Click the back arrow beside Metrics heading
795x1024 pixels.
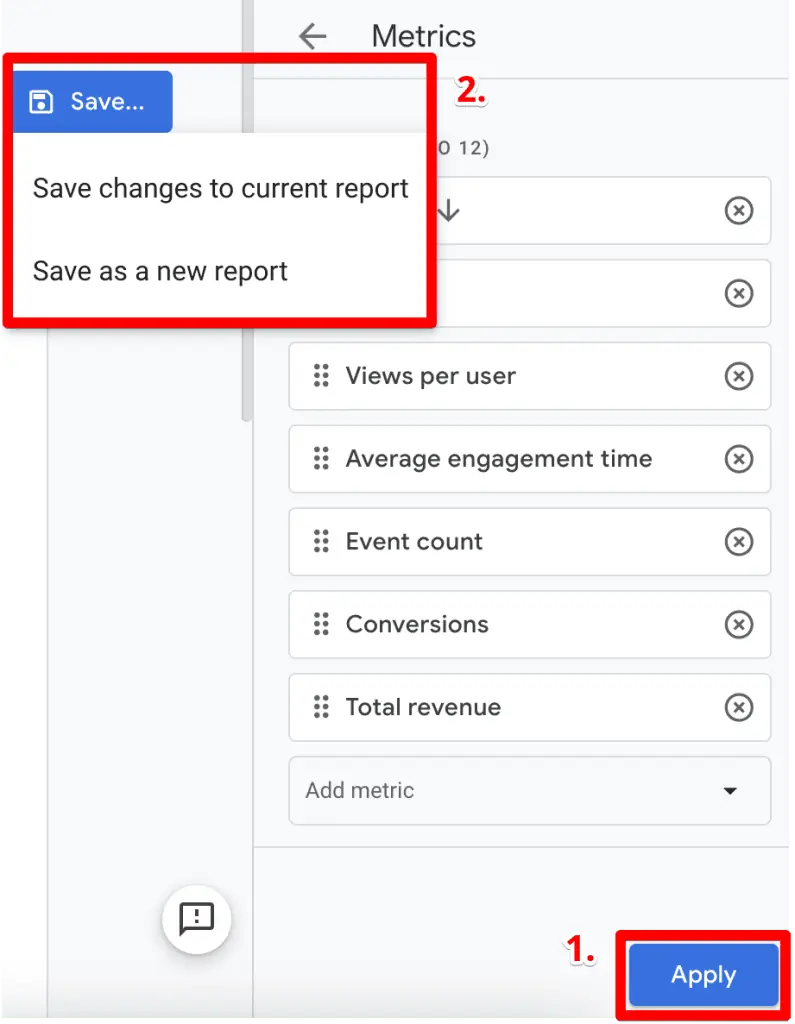313,35
